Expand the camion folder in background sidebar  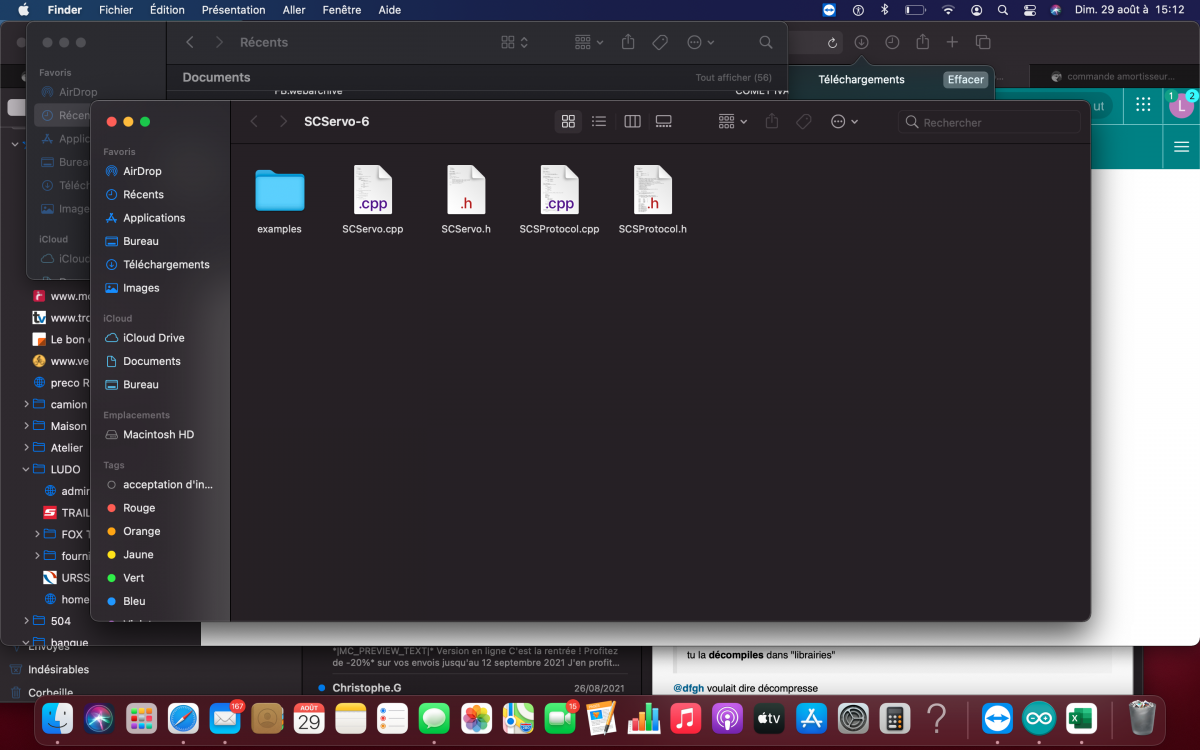26,405
